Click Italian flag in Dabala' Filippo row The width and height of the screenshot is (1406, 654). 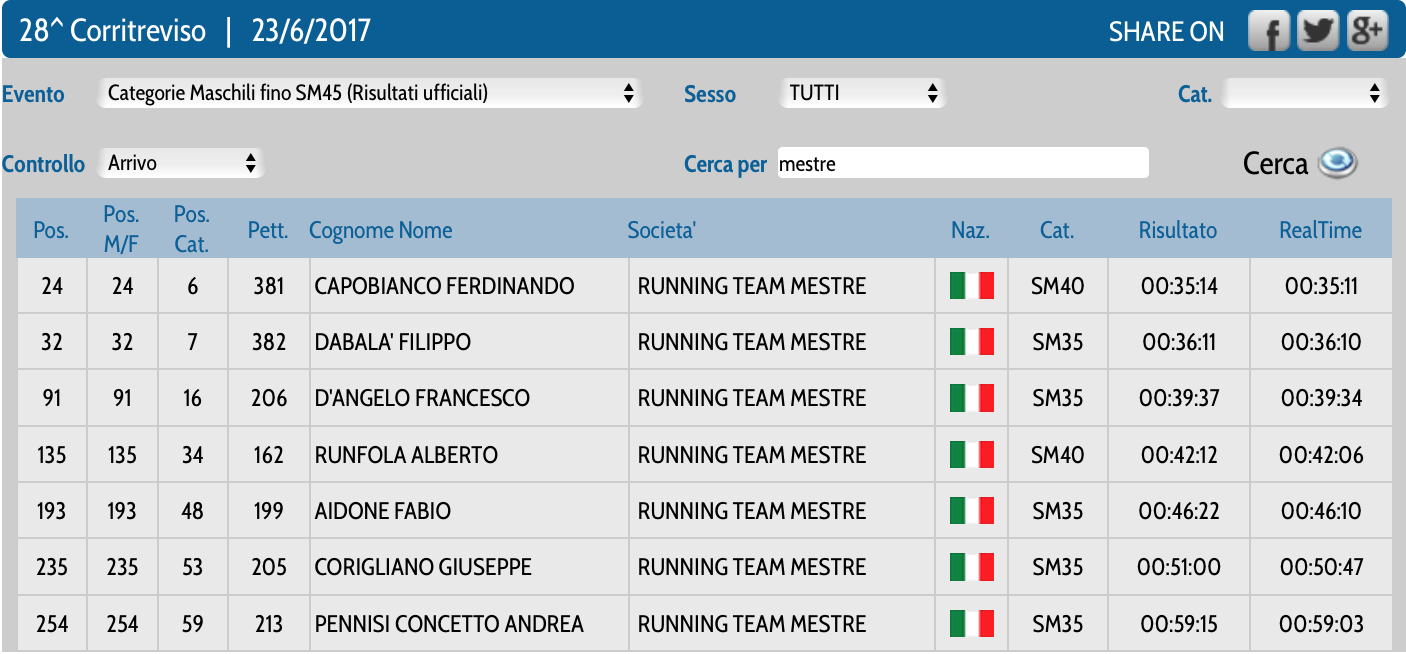(x=971, y=342)
